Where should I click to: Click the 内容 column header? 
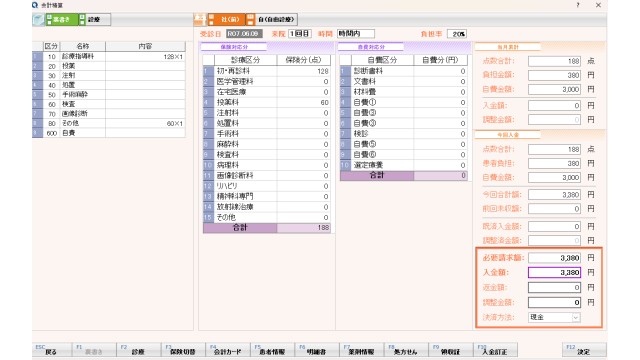[x=145, y=47]
